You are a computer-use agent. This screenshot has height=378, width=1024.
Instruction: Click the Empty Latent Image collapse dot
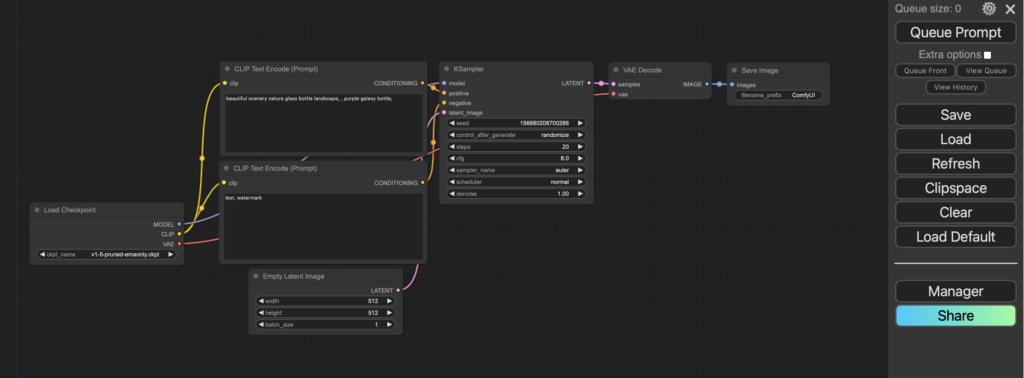click(x=256, y=276)
